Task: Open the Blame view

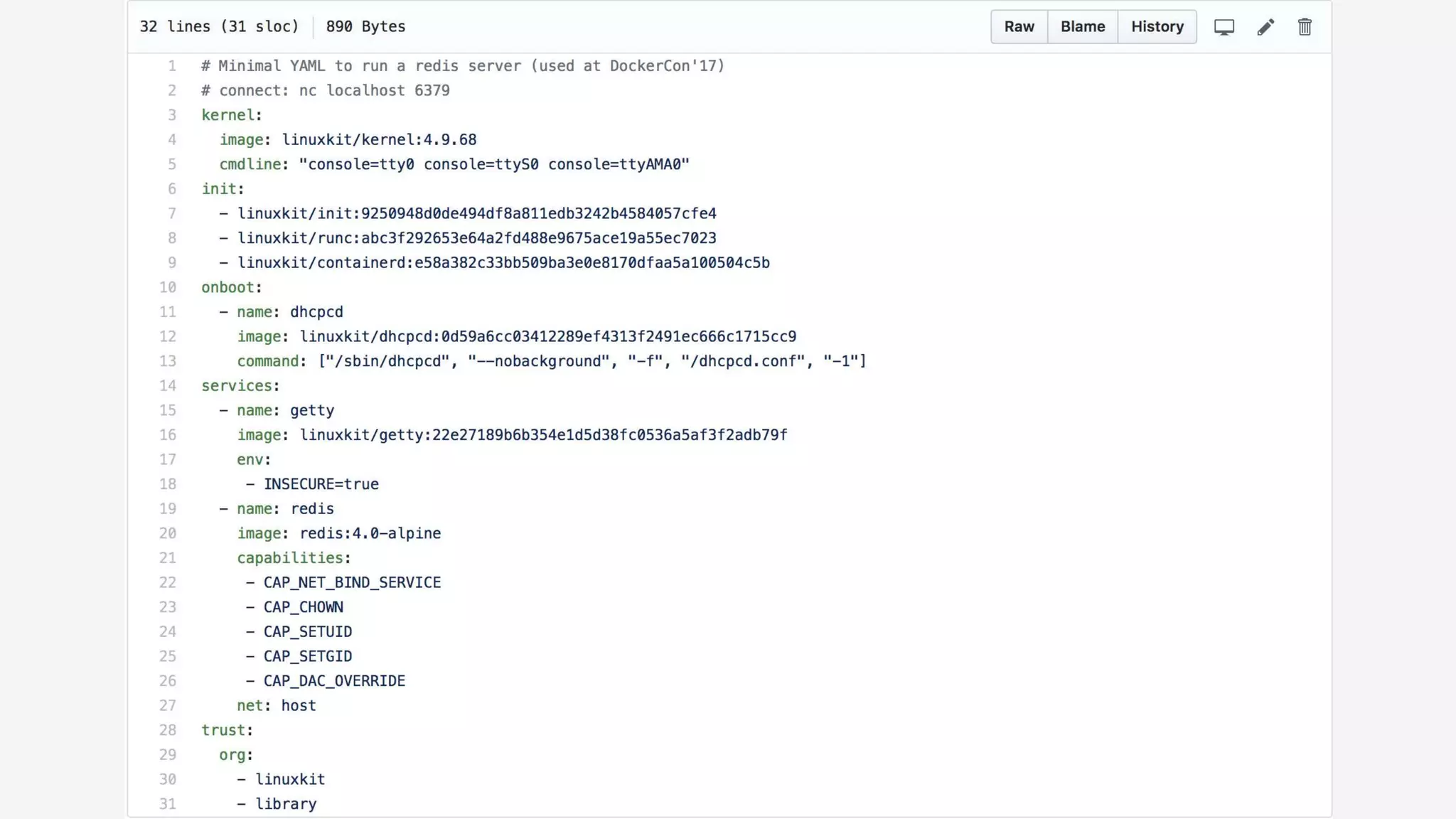Action: pyautogui.click(x=1082, y=27)
